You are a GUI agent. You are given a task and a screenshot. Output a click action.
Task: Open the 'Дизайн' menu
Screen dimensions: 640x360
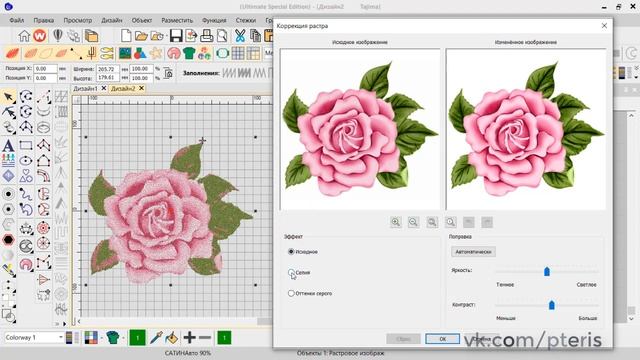(112, 20)
